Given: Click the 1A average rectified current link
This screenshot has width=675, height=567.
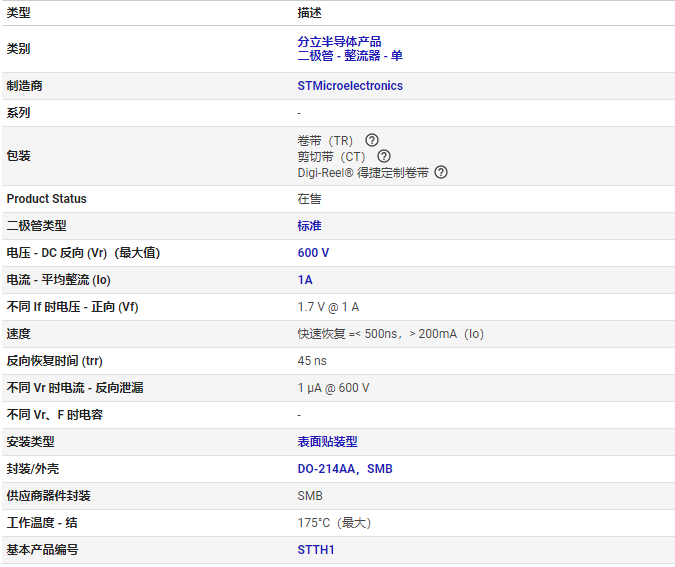Looking at the screenshot, I should click(305, 280).
